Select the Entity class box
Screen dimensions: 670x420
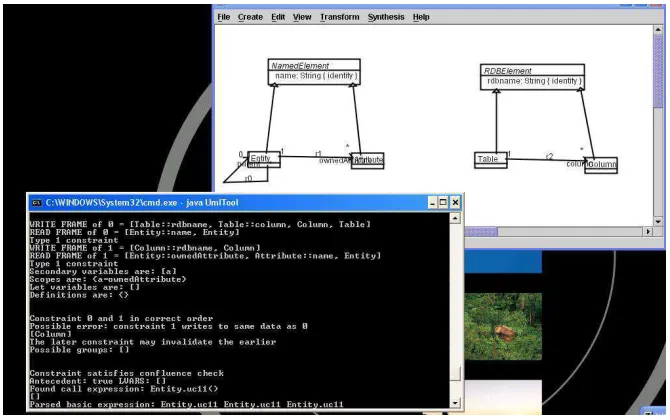click(264, 159)
